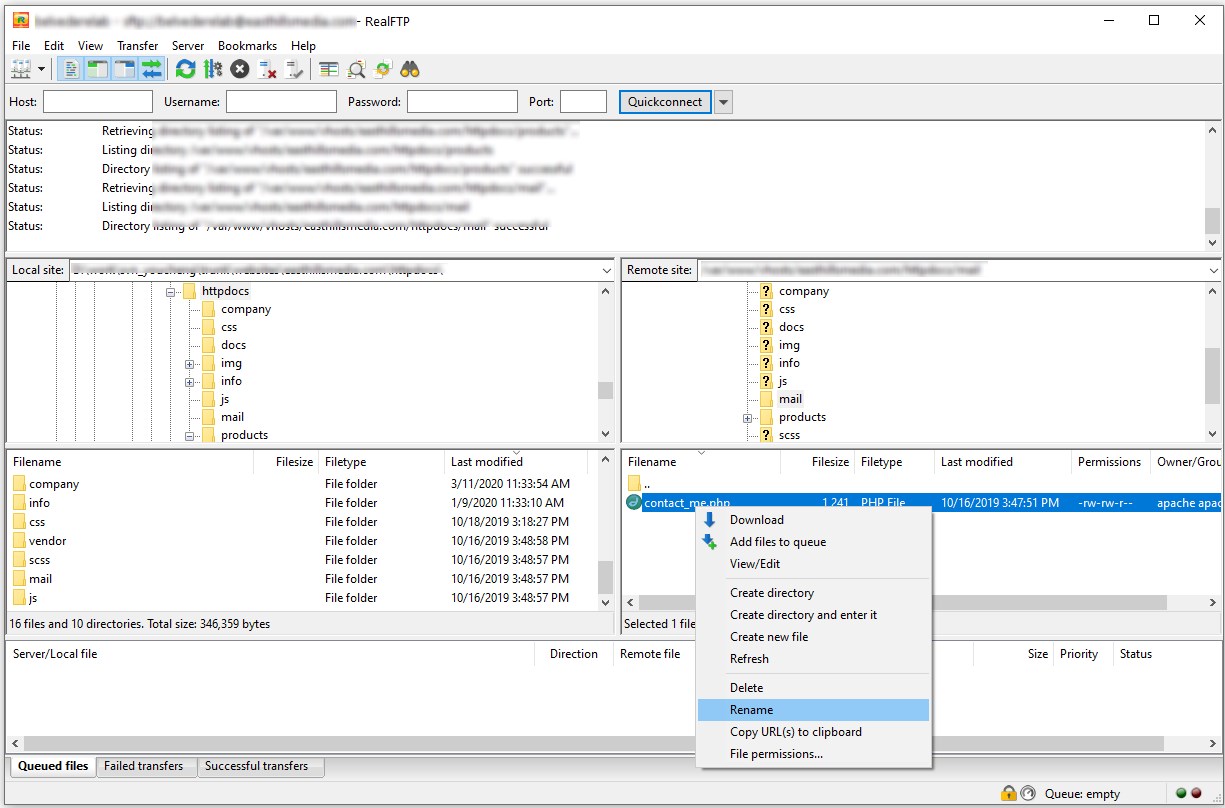Open the Bookmarks menu

[247, 46]
